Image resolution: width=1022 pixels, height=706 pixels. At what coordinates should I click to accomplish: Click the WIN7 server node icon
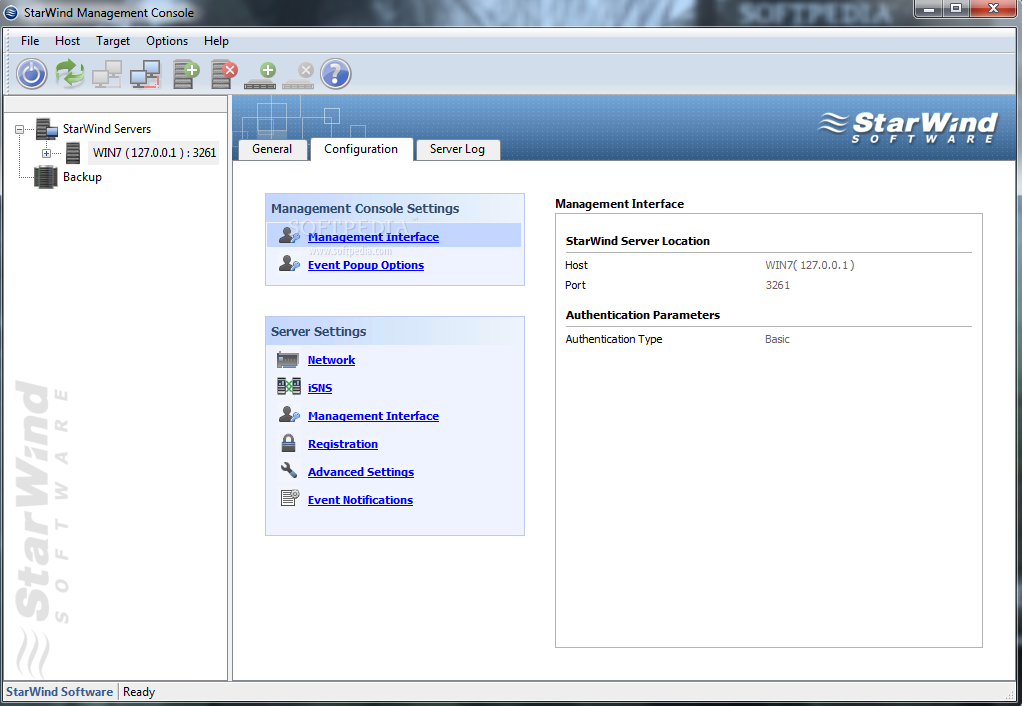tap(73, 153)
